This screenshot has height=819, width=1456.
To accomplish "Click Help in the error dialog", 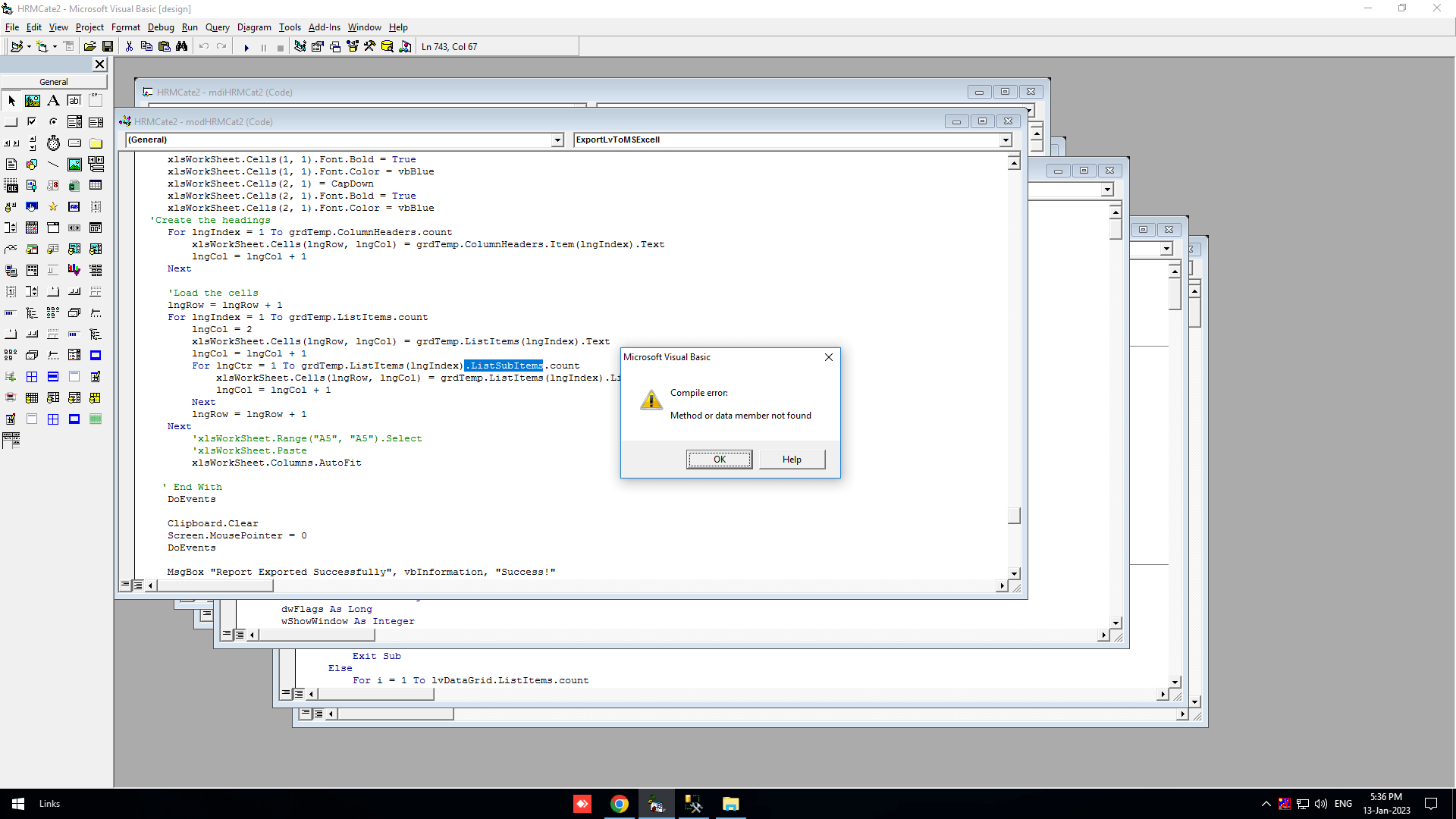I will coord(792,460).
